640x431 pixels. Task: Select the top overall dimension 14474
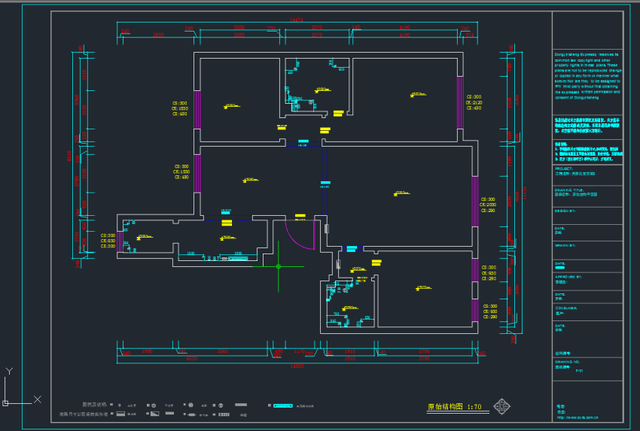tap(296, 20)
